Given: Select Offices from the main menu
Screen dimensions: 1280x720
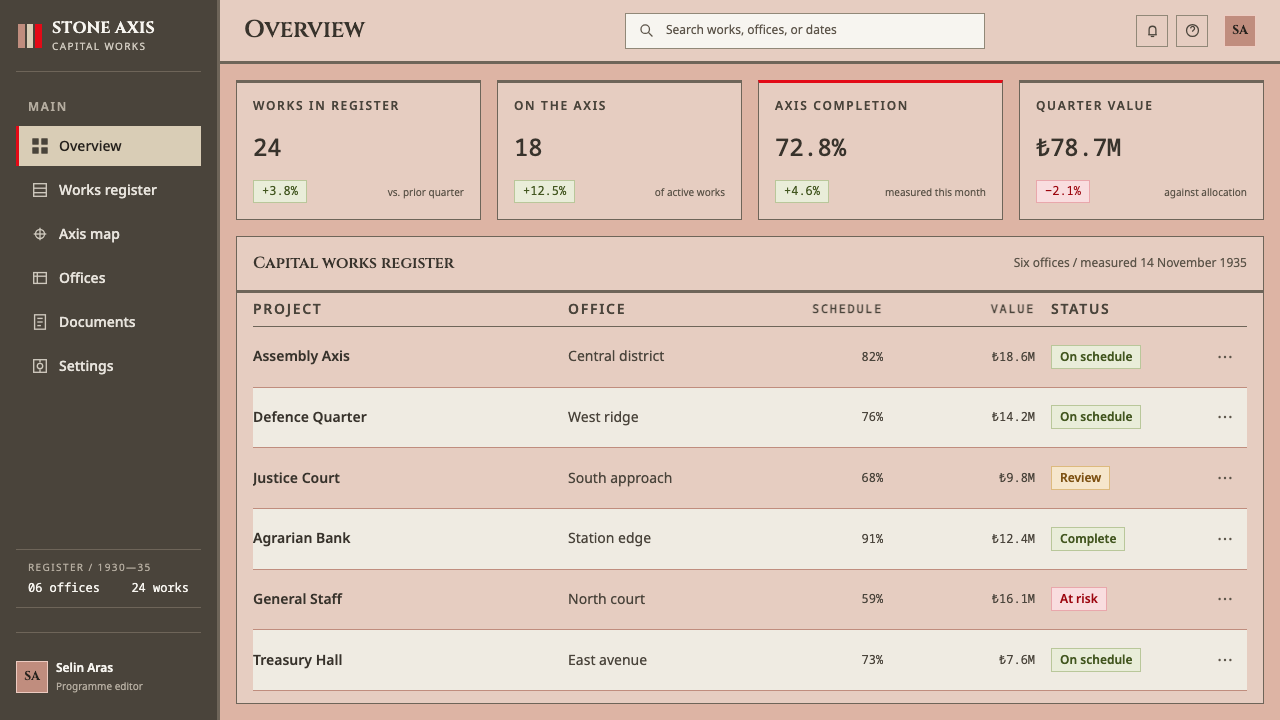Looking at the screenshot, I should point(108,278).
